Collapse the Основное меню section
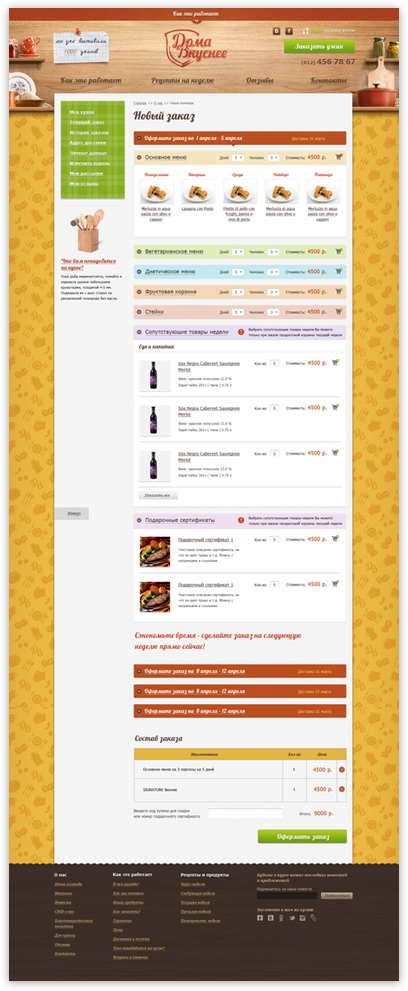 click(x=140, y=157)
